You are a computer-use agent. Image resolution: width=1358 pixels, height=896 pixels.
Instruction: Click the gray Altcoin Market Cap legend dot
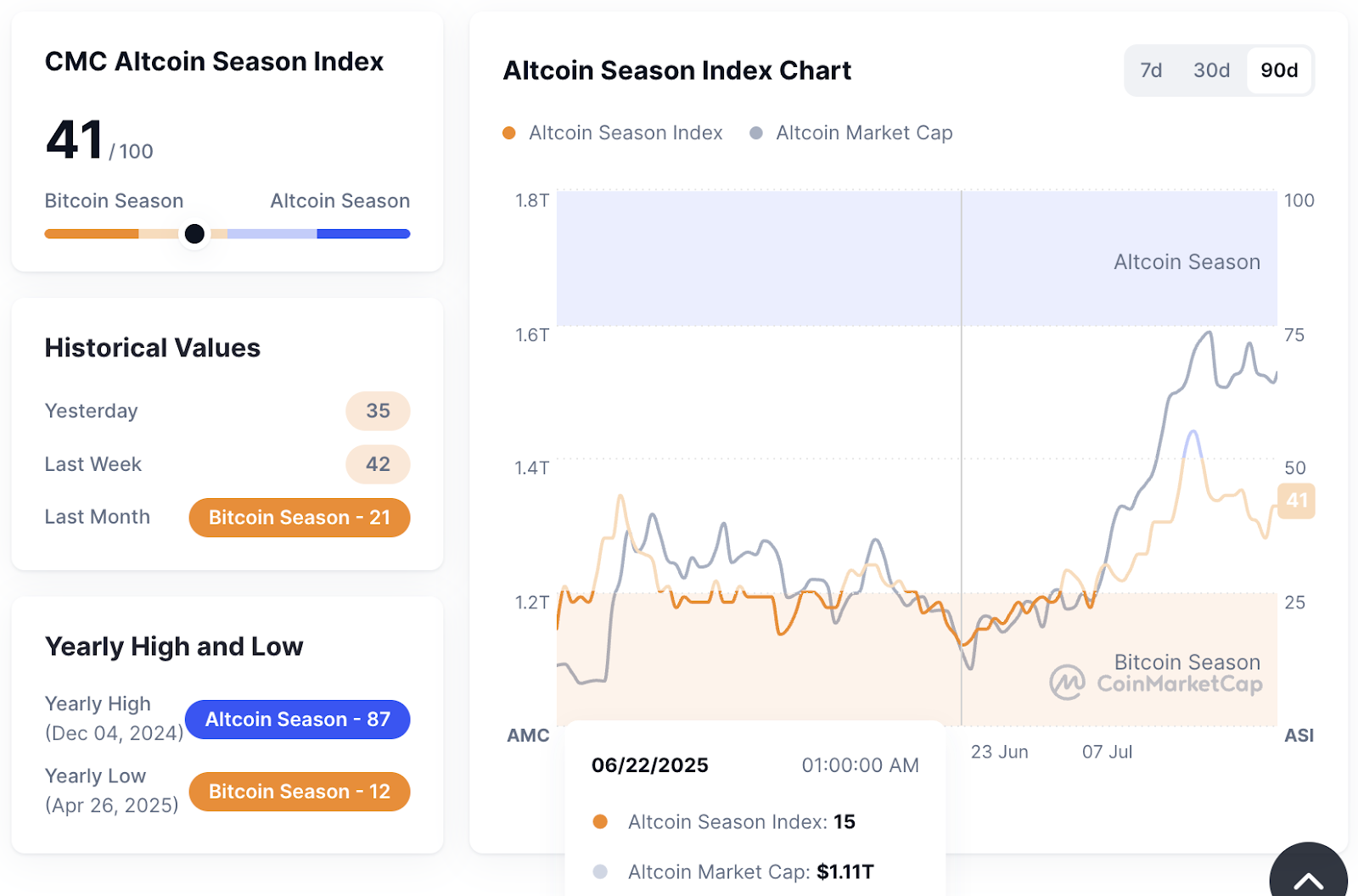click(756, 133)
